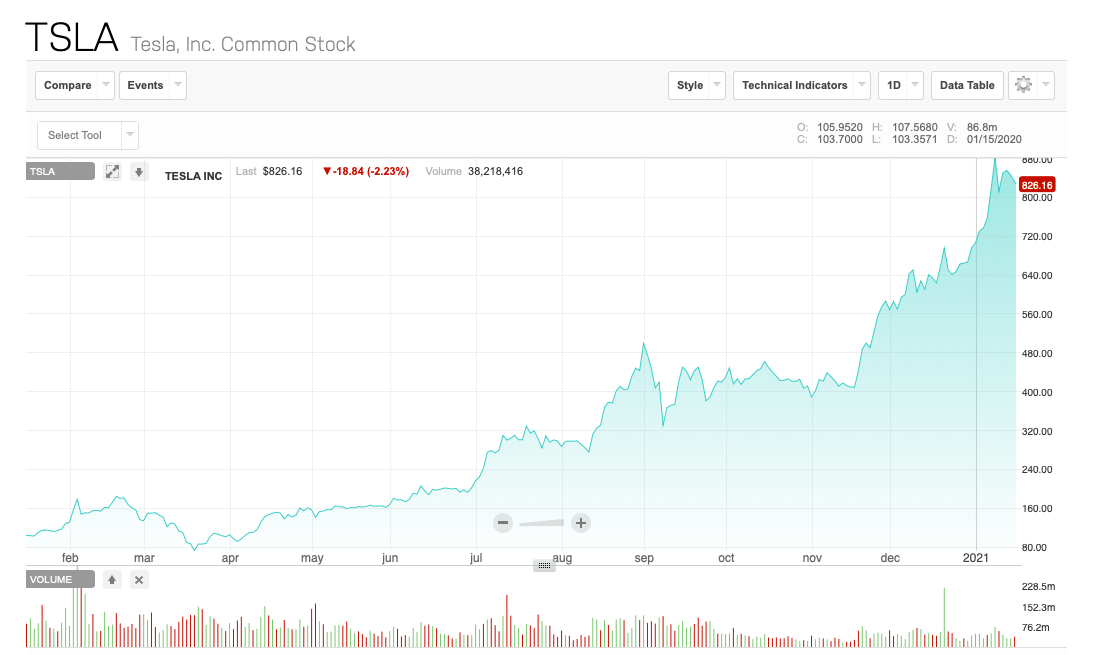The height and width of the screenshot is (655, 1093).
Task: Click the zoom slider bar between minus and plus
Action: point(541,522)
